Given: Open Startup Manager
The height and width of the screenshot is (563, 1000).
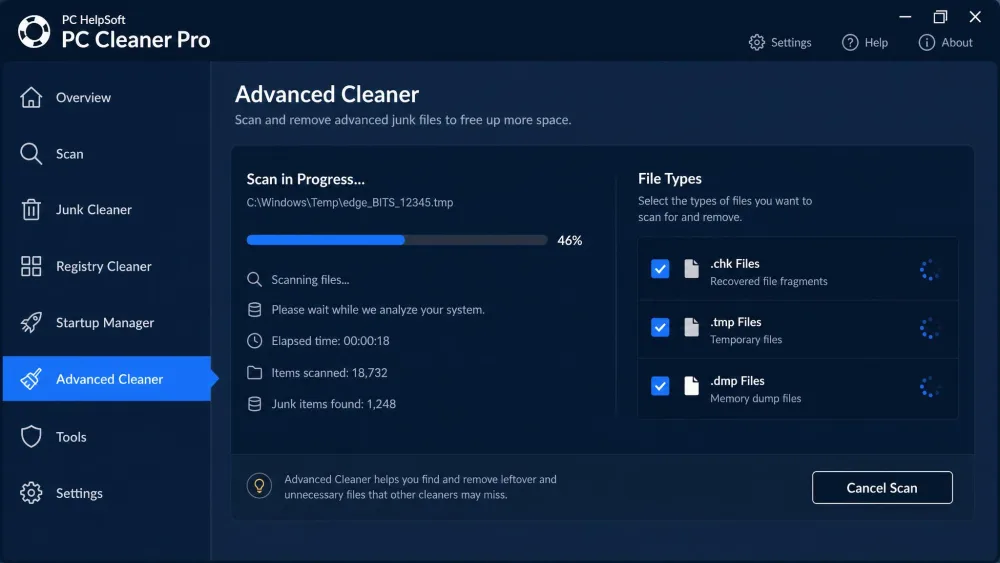Looking at the screenshot, I should (x=107, y=323).
